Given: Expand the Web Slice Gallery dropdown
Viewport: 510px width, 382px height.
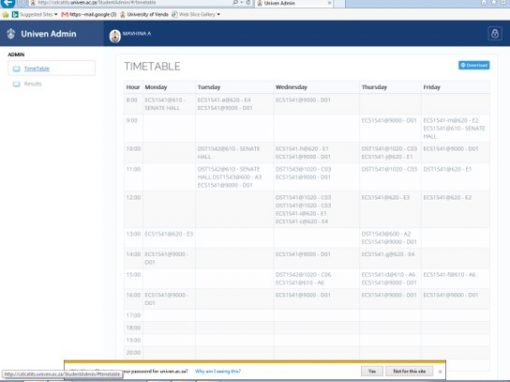Looking at the screenshot, I should coord(218,14).
